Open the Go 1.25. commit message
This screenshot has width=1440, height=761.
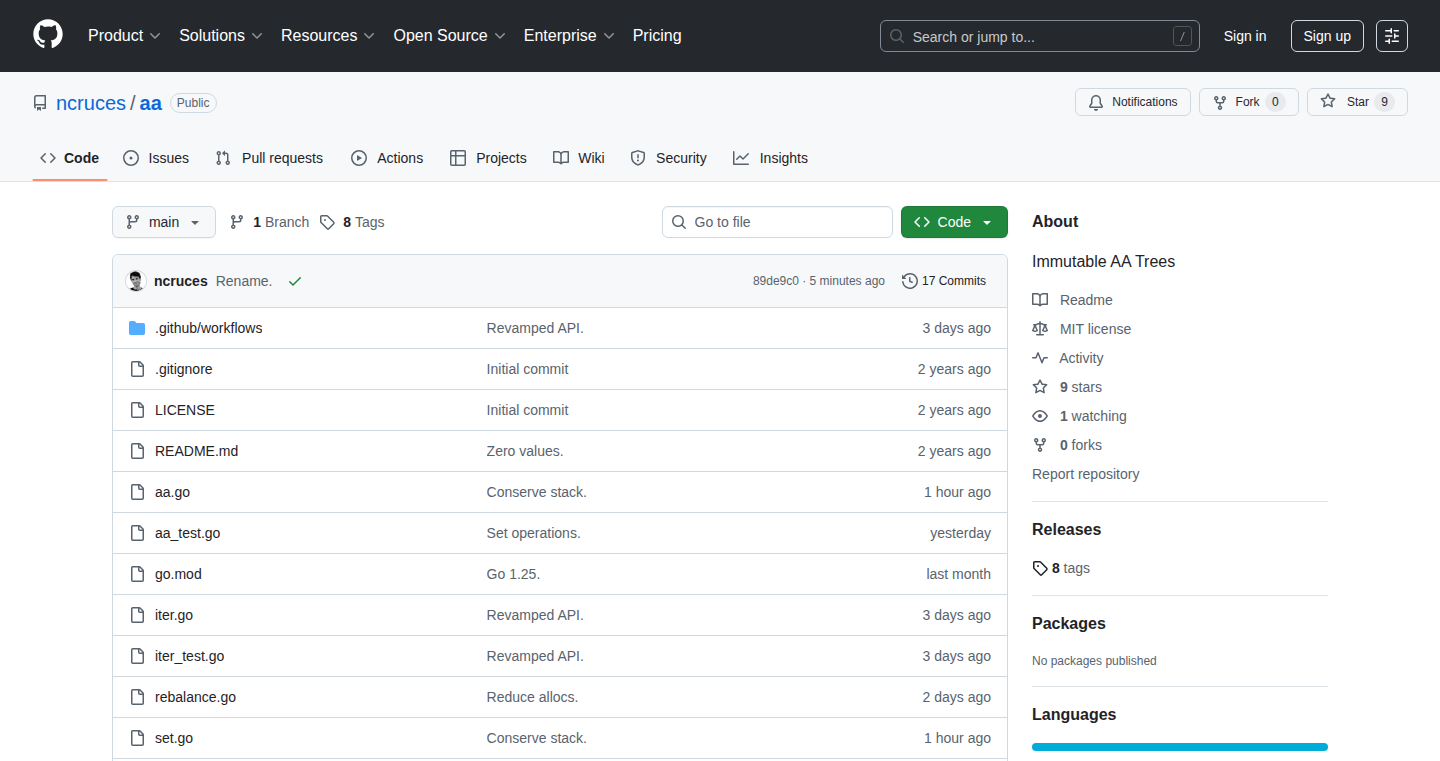(x=513, y=574)
